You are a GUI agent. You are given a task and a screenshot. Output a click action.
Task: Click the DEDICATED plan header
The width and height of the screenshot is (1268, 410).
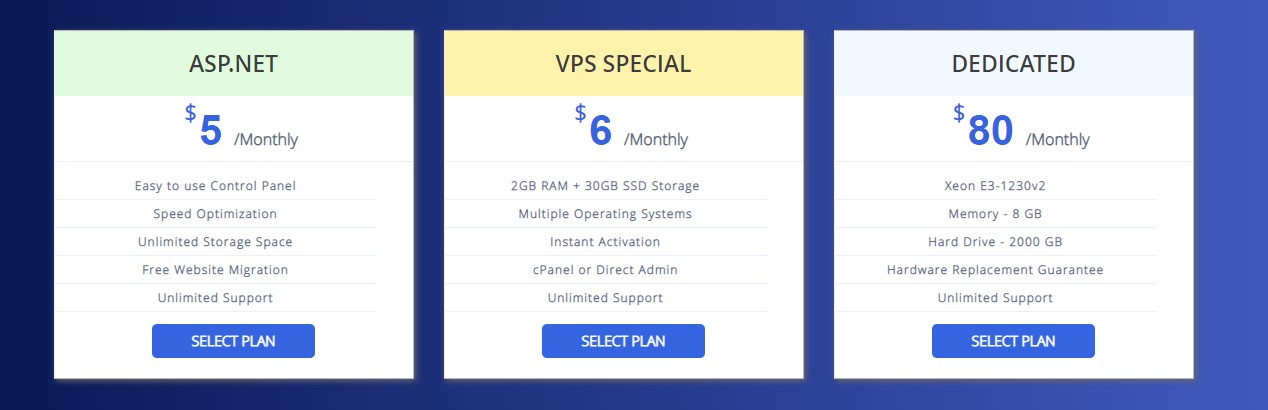(x=1014, y=64)
